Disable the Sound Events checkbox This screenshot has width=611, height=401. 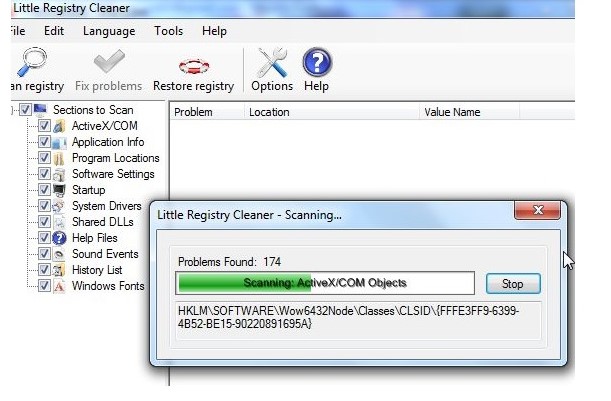pyautogui.click(x=44, y=254)
